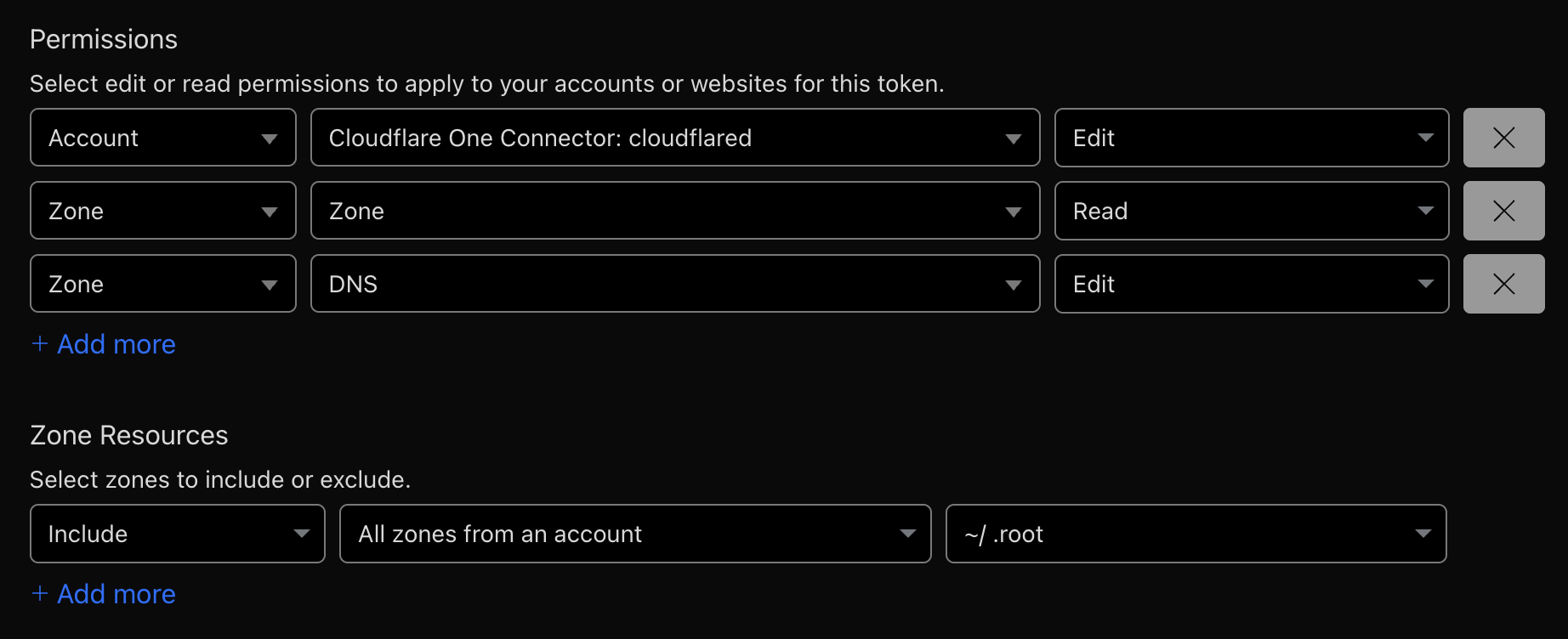
Task: Open the Edit level dropdown for DNS
Action: point(1250,283)
